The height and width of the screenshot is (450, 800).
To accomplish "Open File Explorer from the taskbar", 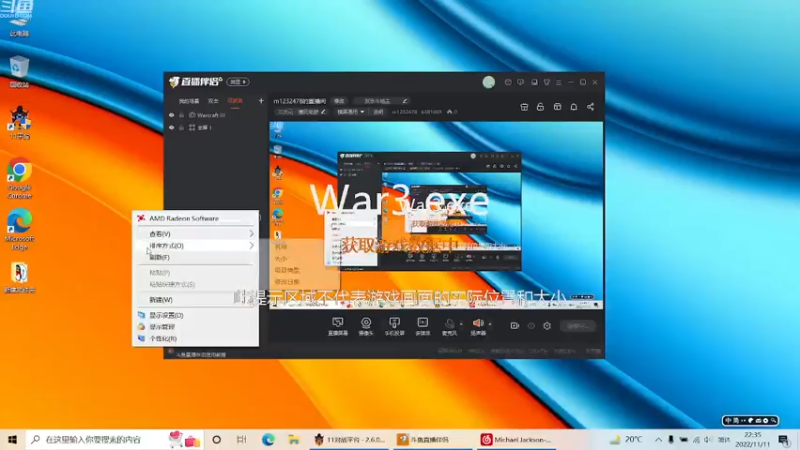I will (293, 439).
